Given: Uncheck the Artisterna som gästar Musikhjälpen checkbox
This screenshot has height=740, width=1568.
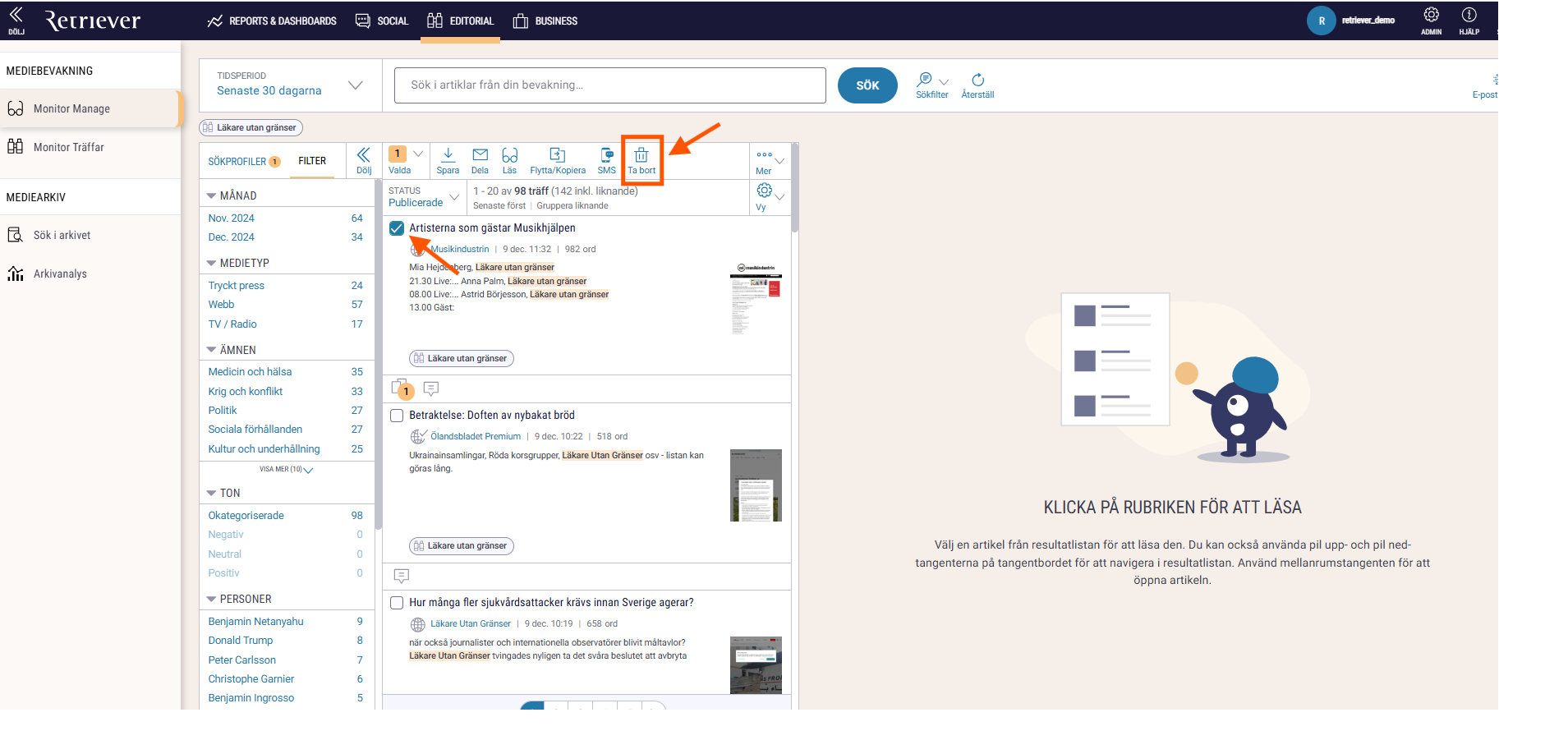Looking at the screenshot, I should pos(397,228).
